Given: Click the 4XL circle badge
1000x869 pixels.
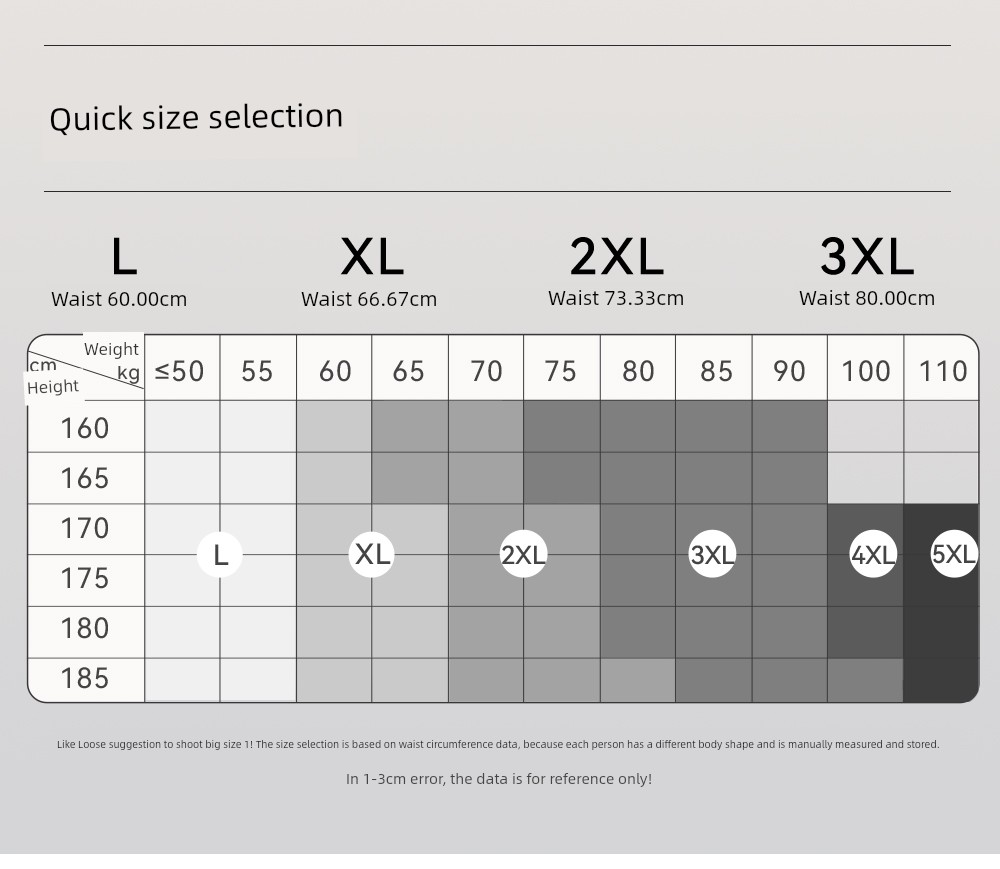Looking at the screenshot, I should coord(873,554).
